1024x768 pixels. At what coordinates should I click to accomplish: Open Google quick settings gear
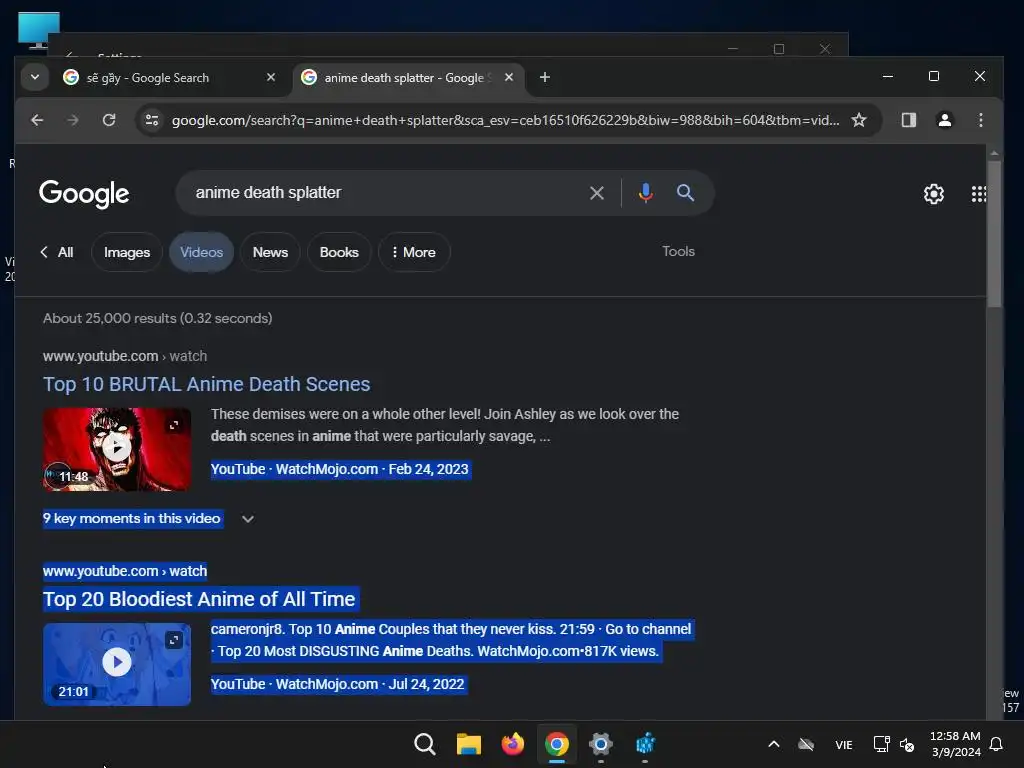(x=933, y=194)
